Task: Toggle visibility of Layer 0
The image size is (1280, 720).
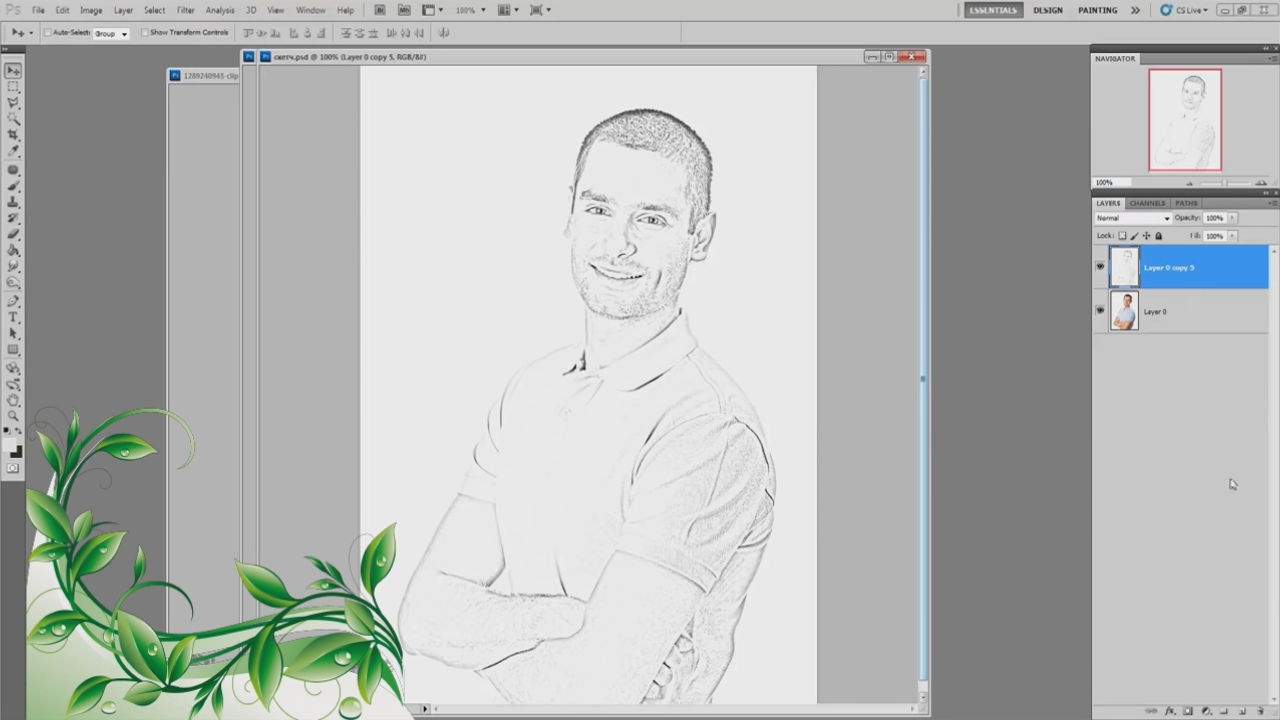Action: point(1100,311)
